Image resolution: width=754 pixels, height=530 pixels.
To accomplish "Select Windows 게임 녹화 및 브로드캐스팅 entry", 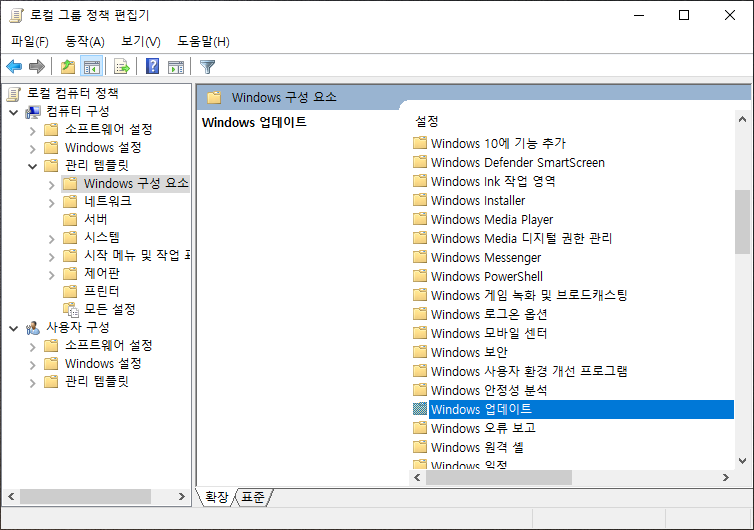I will point(529,295).
